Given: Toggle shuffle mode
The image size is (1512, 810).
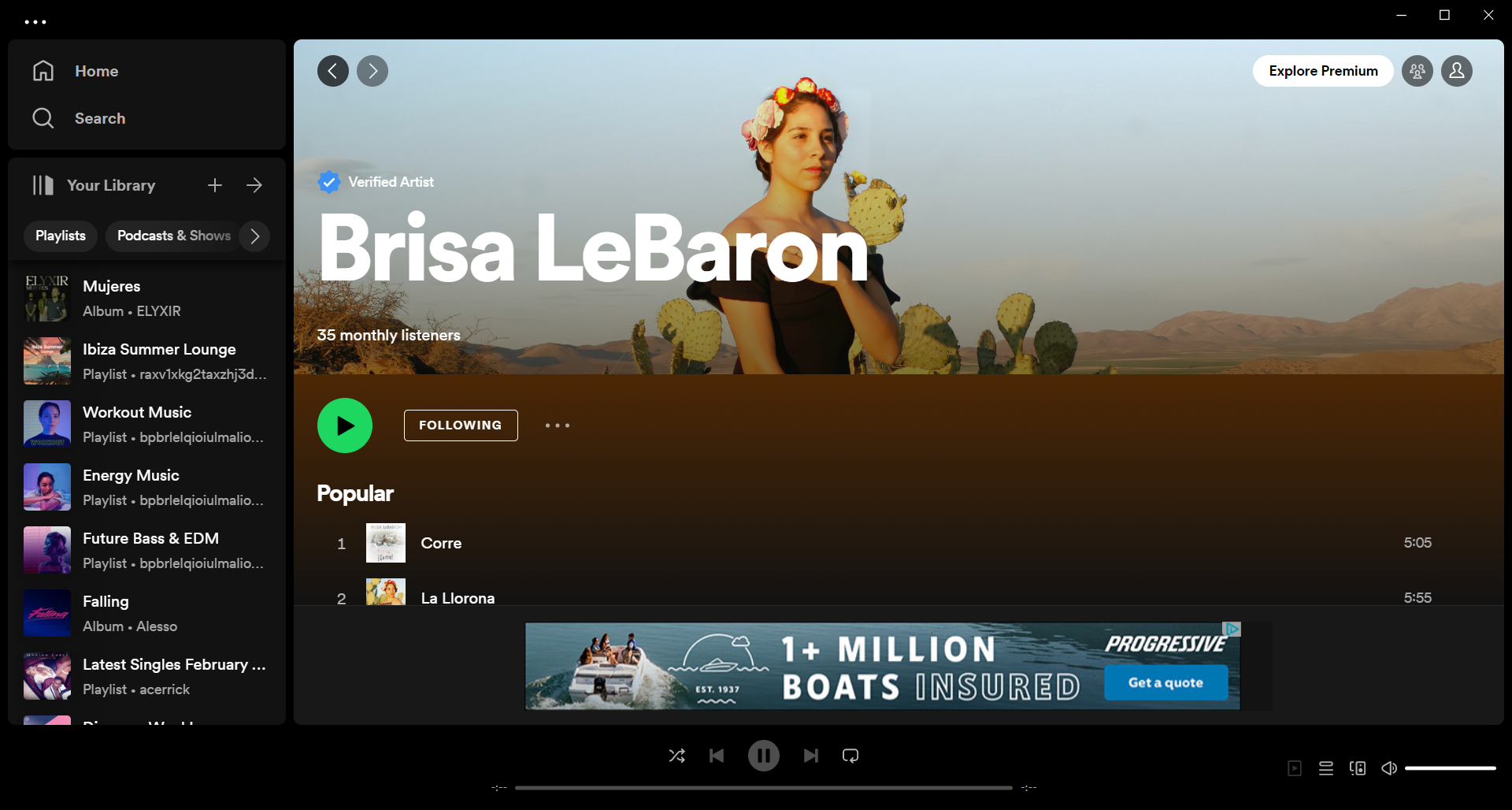Looking at the screenshot, I should (676, 756).
